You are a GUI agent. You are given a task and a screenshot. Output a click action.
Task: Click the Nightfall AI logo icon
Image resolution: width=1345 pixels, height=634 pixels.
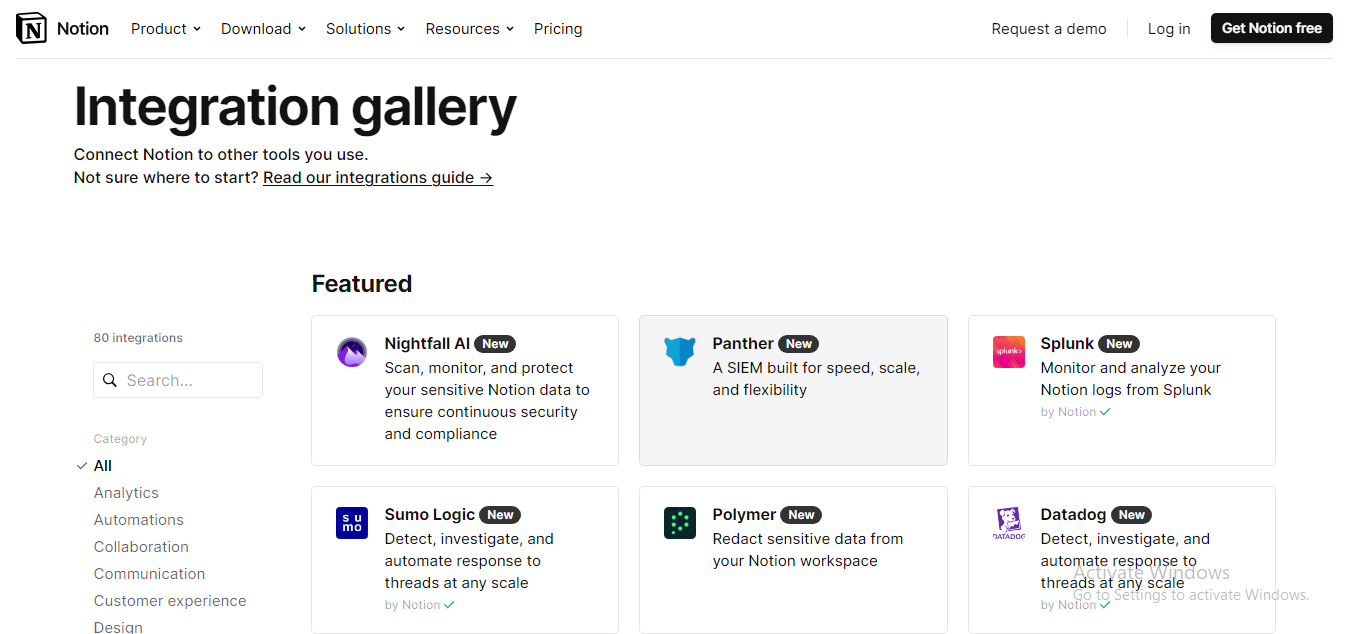point(352,352)
